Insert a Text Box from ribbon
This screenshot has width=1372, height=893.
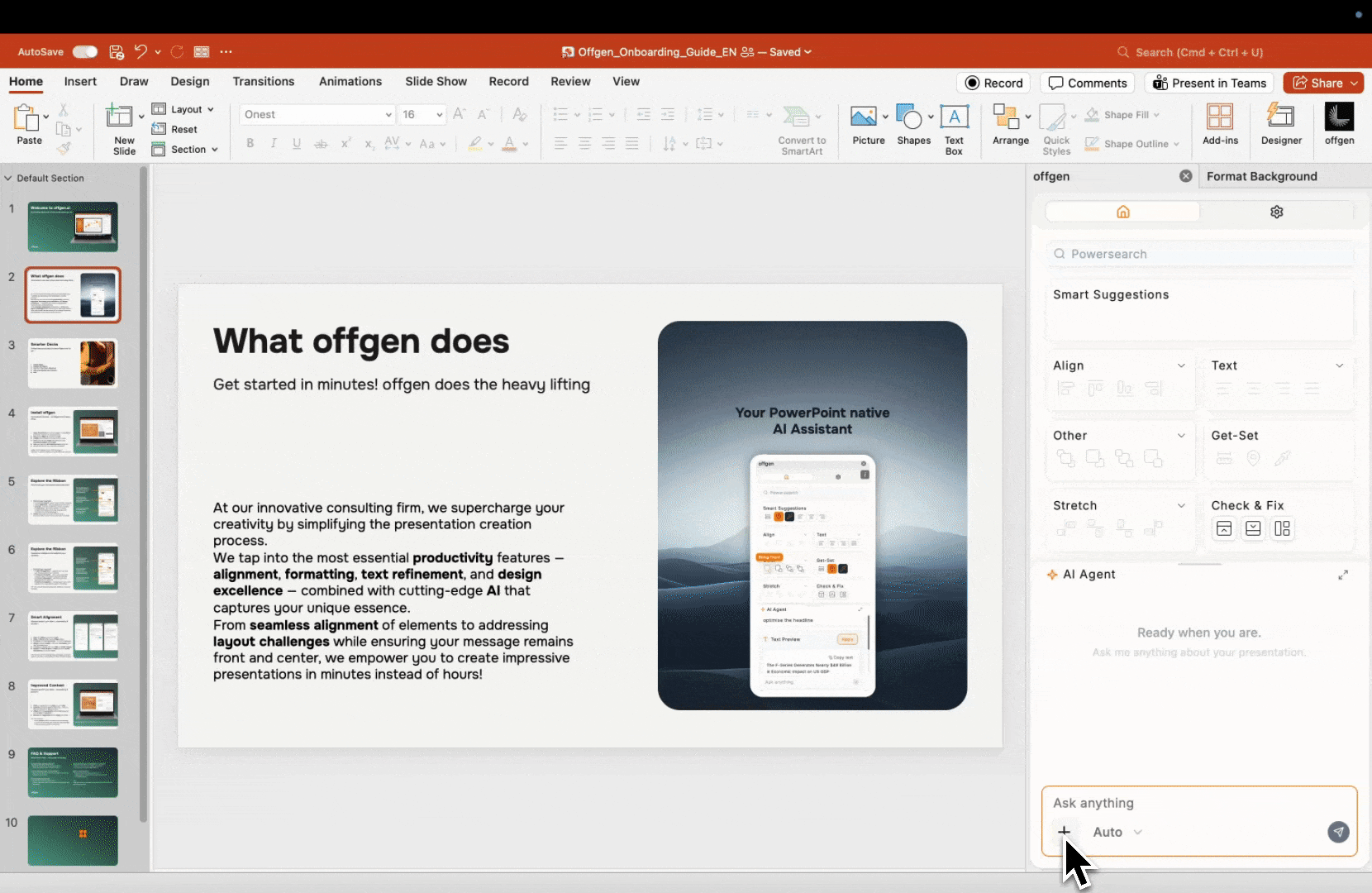pos(954,128)
